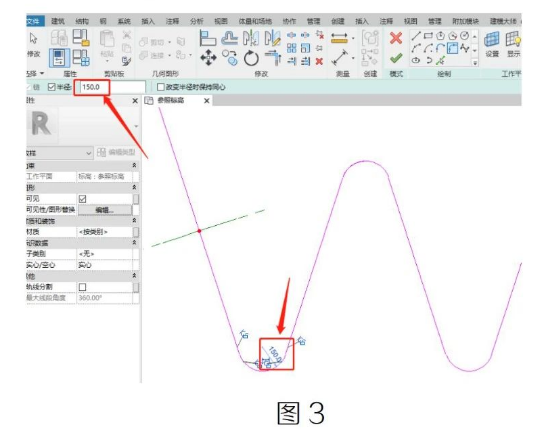
Task: Select the Offset tool
Action: tap(229, 38)
